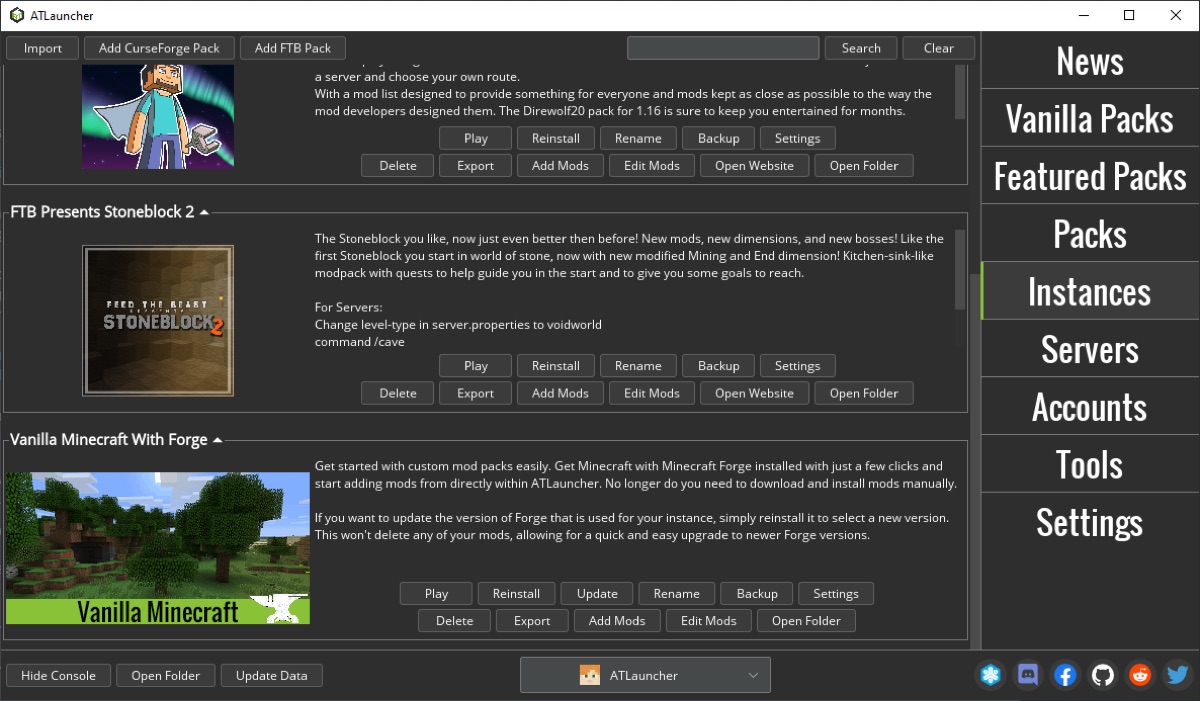Image resolution: width=1200 pixels, height=701 pixels.
Task: Click the Vanilla Minecraft pack image
Action: pyautogui.click(x=158, y=548)
